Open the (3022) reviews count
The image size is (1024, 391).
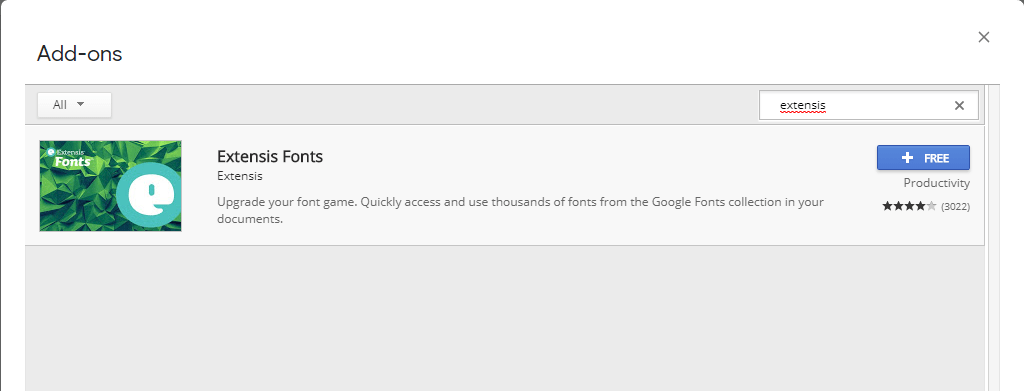pos(955,206)
